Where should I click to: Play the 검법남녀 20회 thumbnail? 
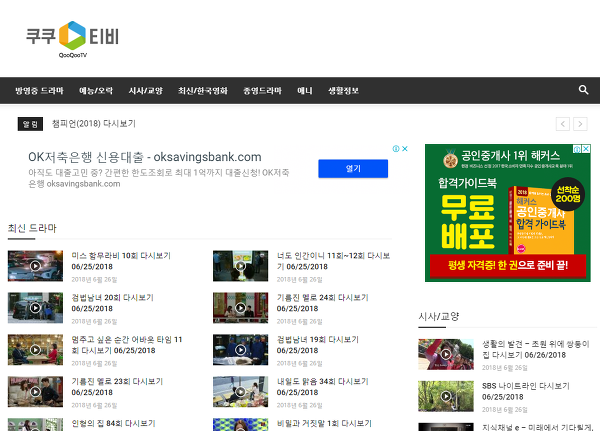tap(35, 308)
